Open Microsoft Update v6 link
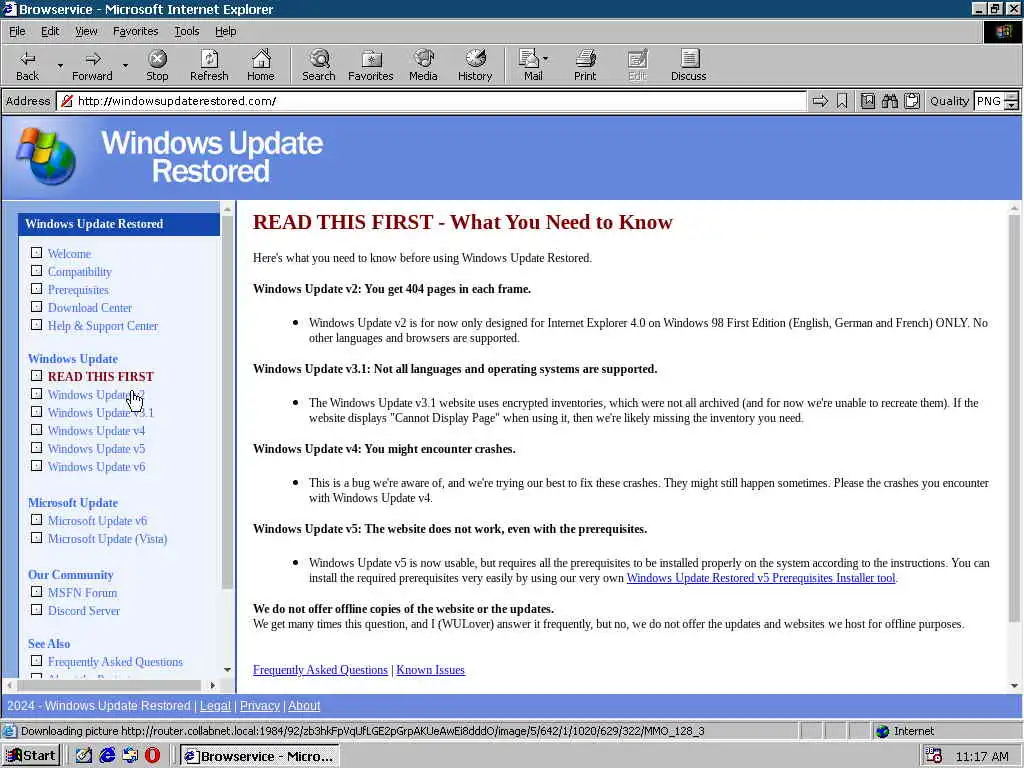This screenshot has height=768, width=1024. 97,521
